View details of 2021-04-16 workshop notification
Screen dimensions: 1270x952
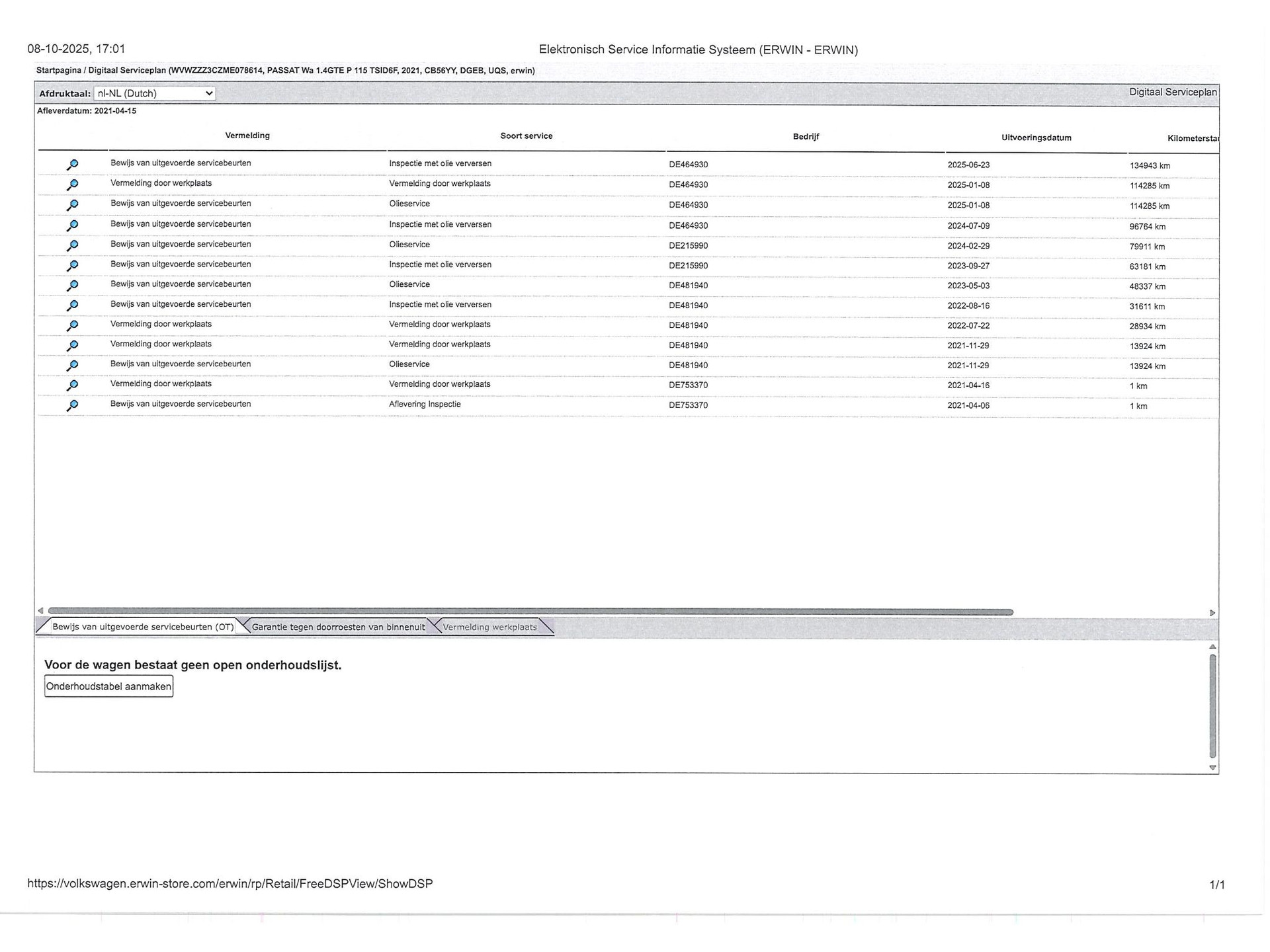(73, 385)
